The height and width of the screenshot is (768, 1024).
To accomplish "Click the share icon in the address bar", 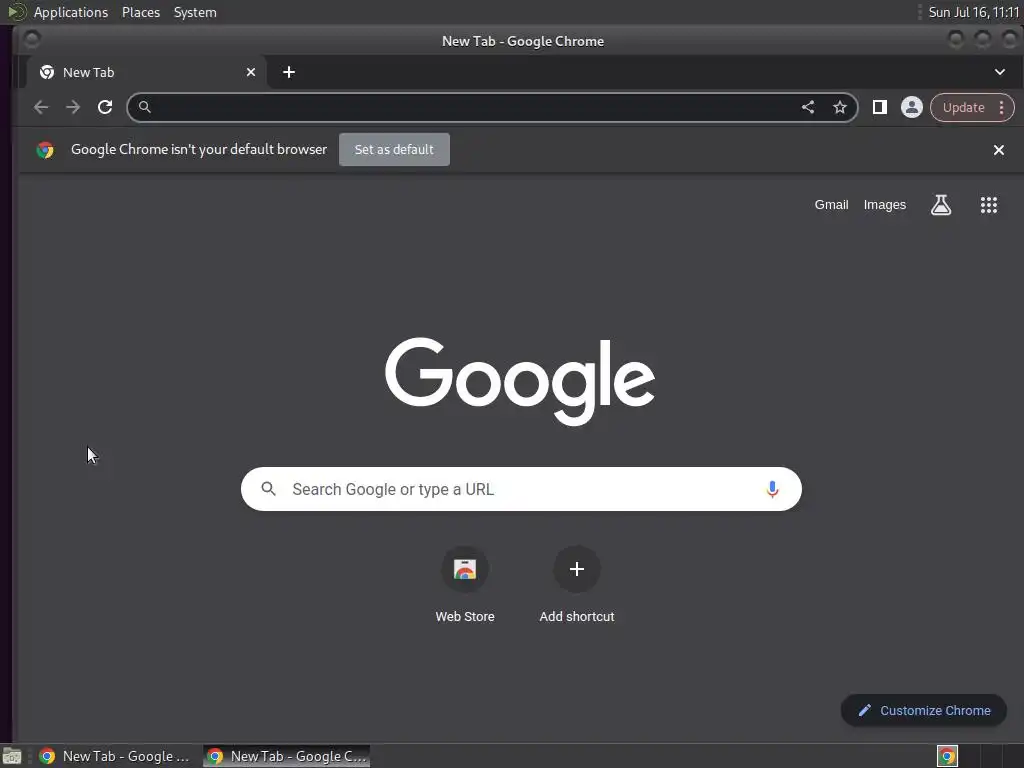I will (x=808, y=107).
